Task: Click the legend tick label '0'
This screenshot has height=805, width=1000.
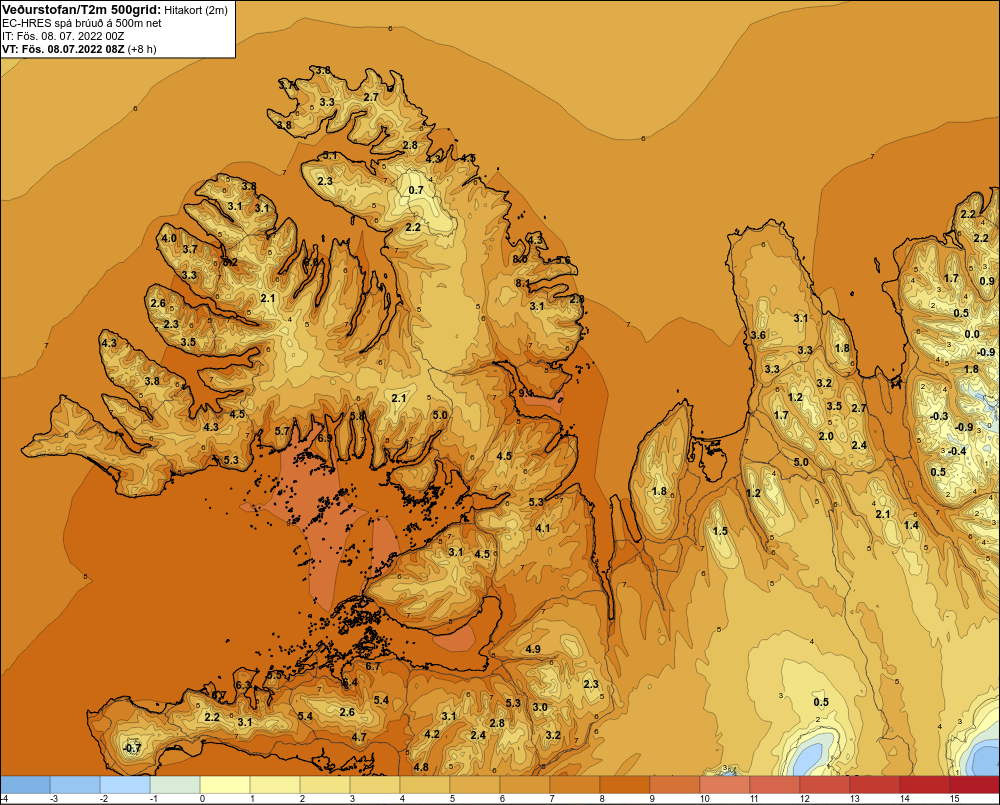Action: (x=202, y=799)
